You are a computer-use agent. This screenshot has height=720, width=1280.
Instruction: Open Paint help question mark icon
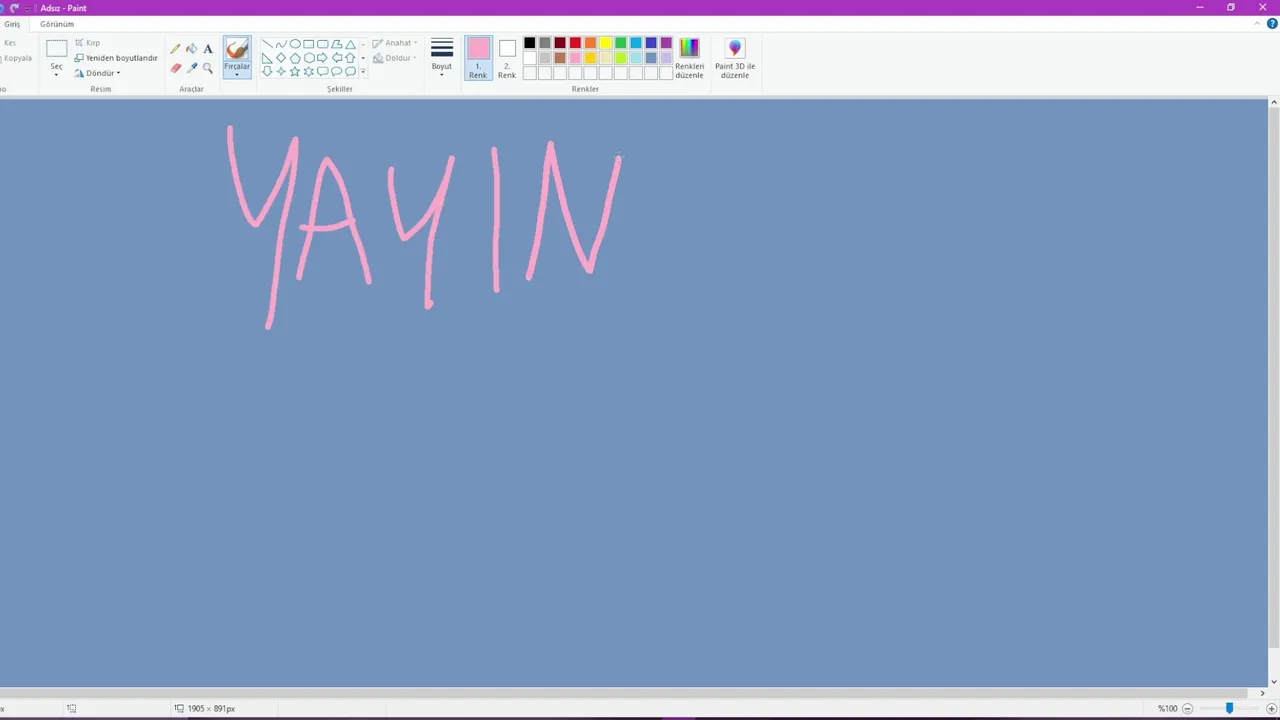click(1272, 23)
